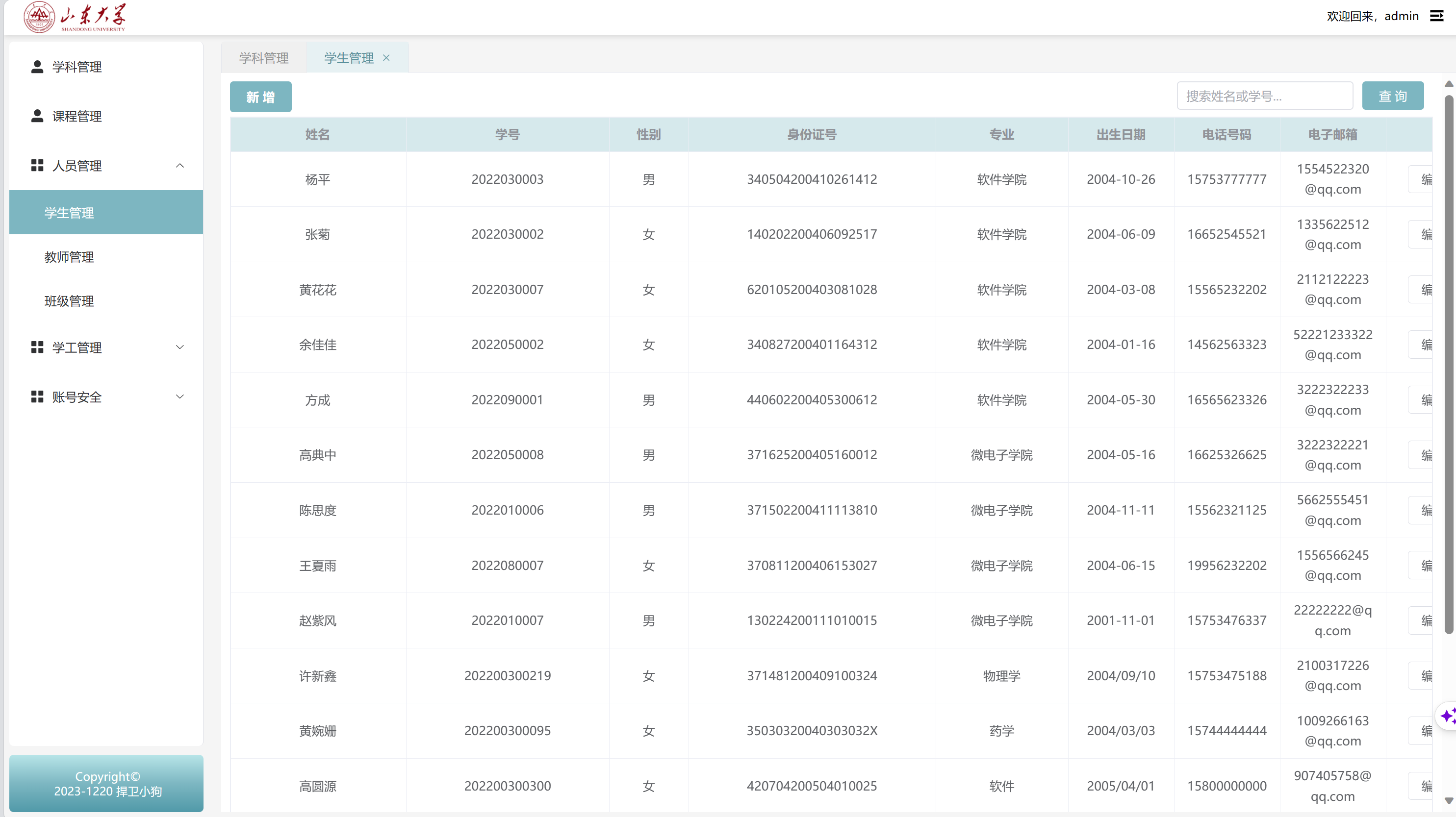The height and width of the screenshot is (817, 1456).
Task: Click the 学号 column header
Action: (508, 134)
